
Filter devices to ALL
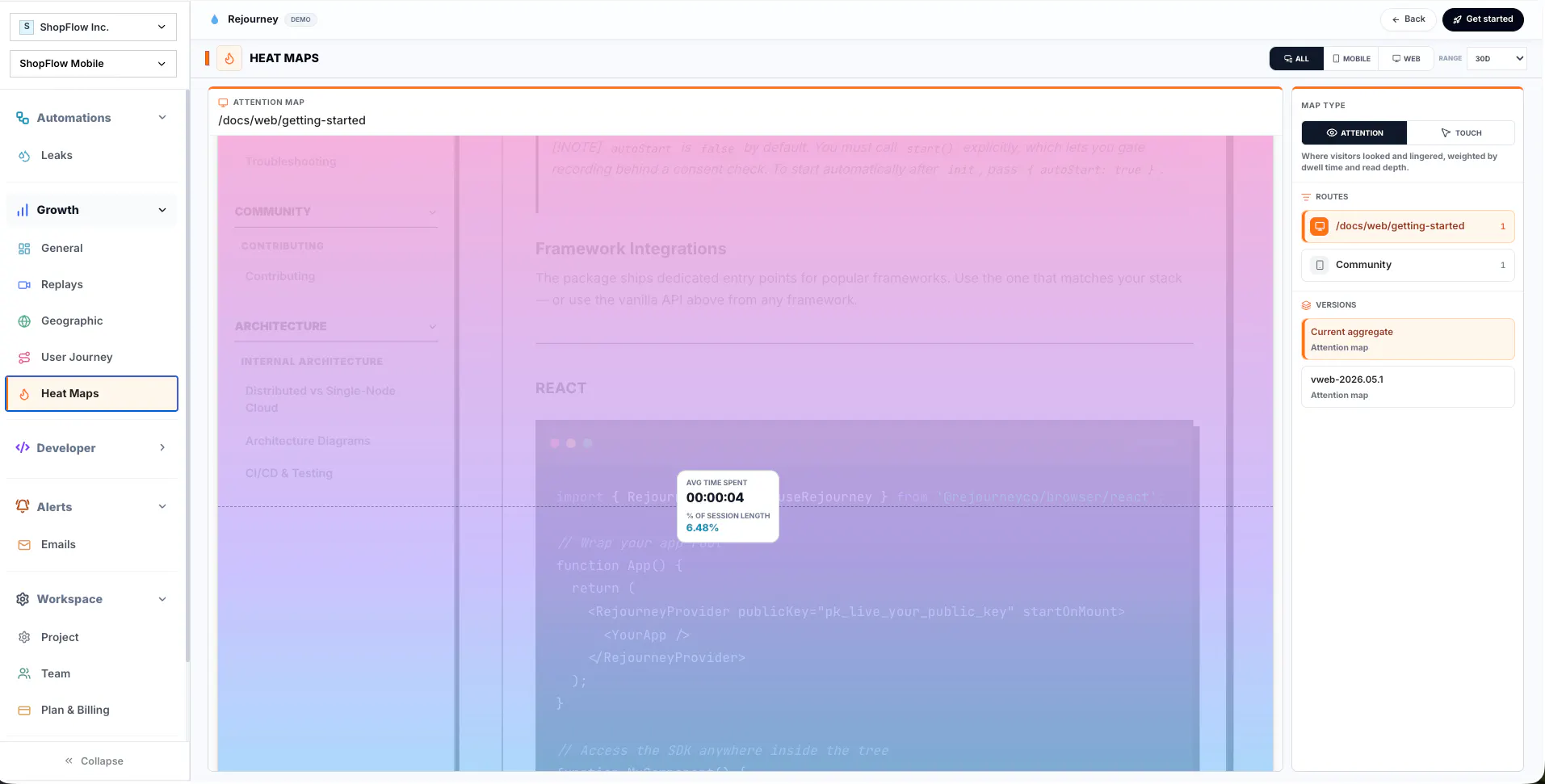(x=1296, y=59)
